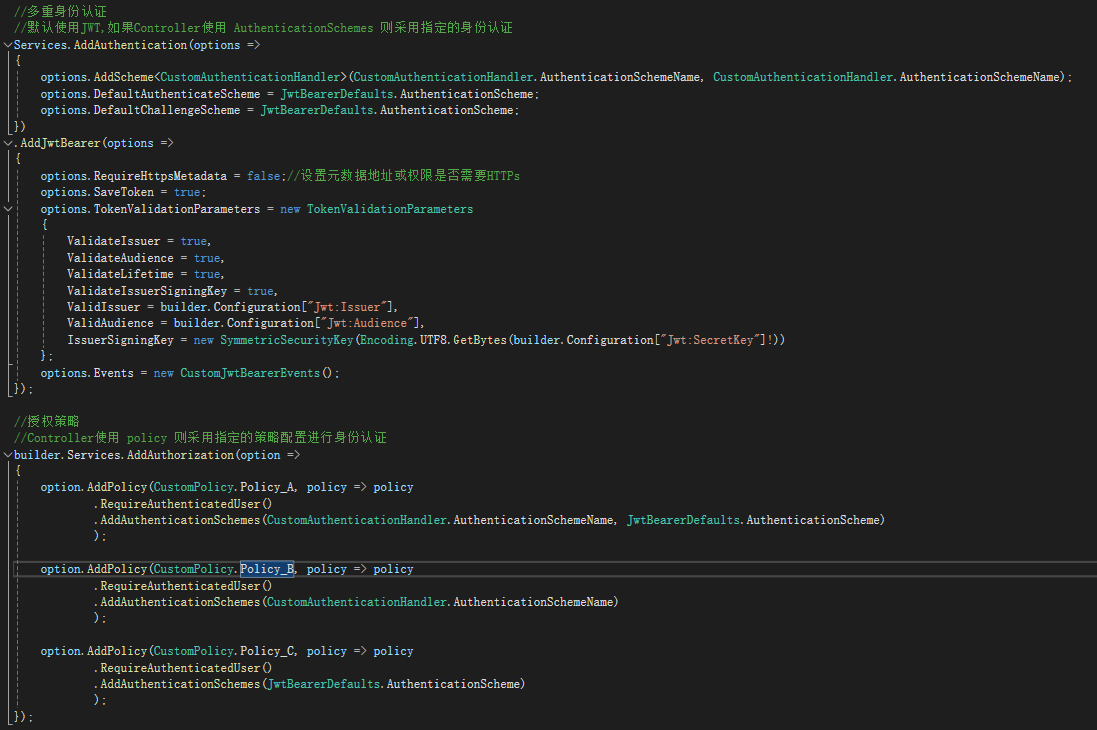Viewport: 1097px width, 730px height.
Task: Click the 授权策略 comment line
Action: [47, 421]
